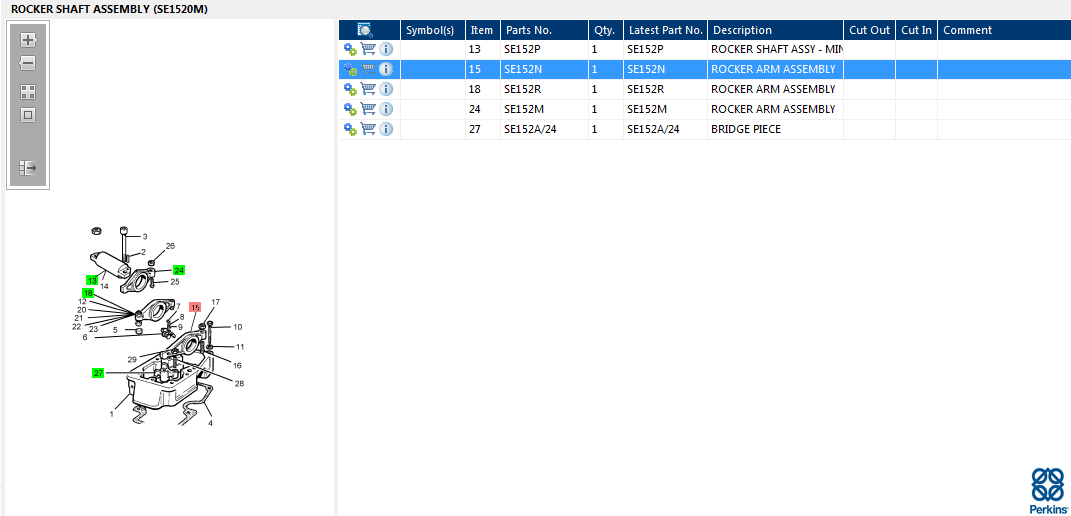Select red callout 15 in diagram
This screenshot has width=1071, height=516.
(x=195, y=308)
